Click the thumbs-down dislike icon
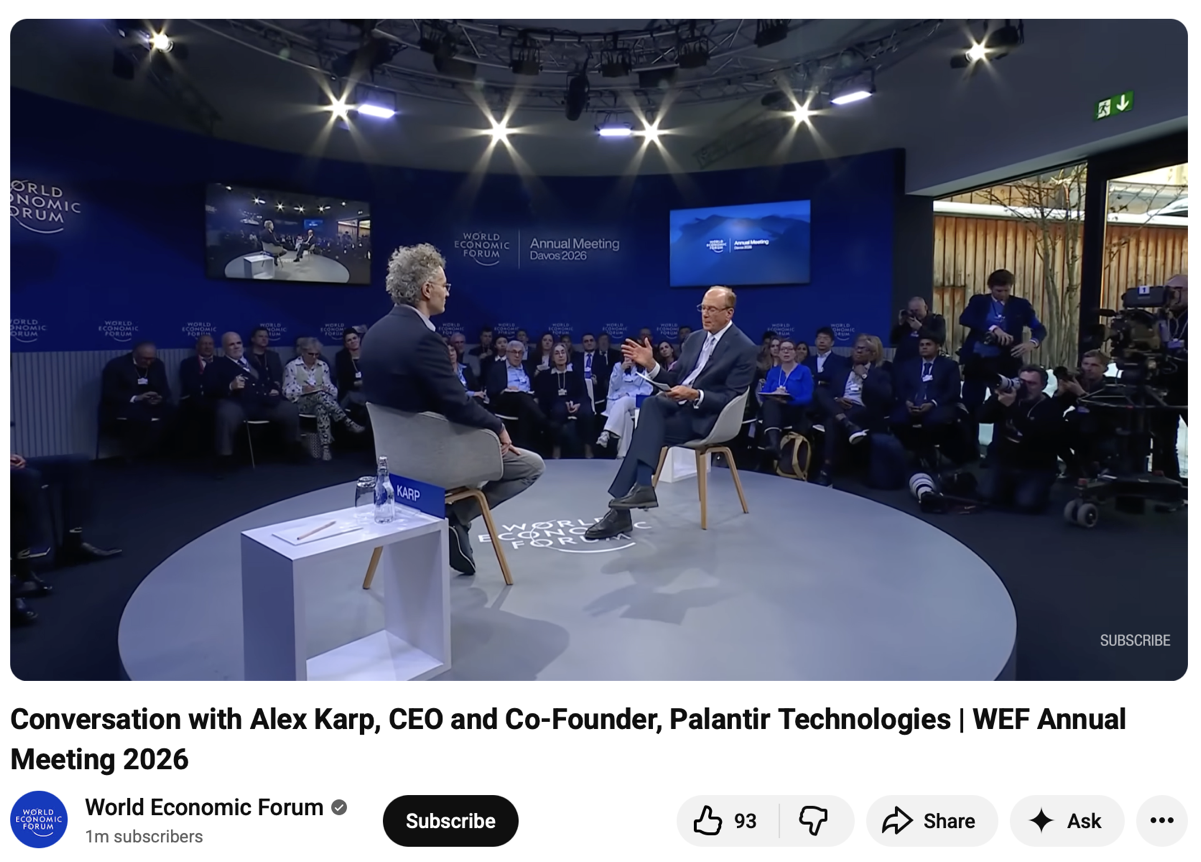Image resolution: width=1201 pixels, height=862 pixels. click(x=814, y=821)
